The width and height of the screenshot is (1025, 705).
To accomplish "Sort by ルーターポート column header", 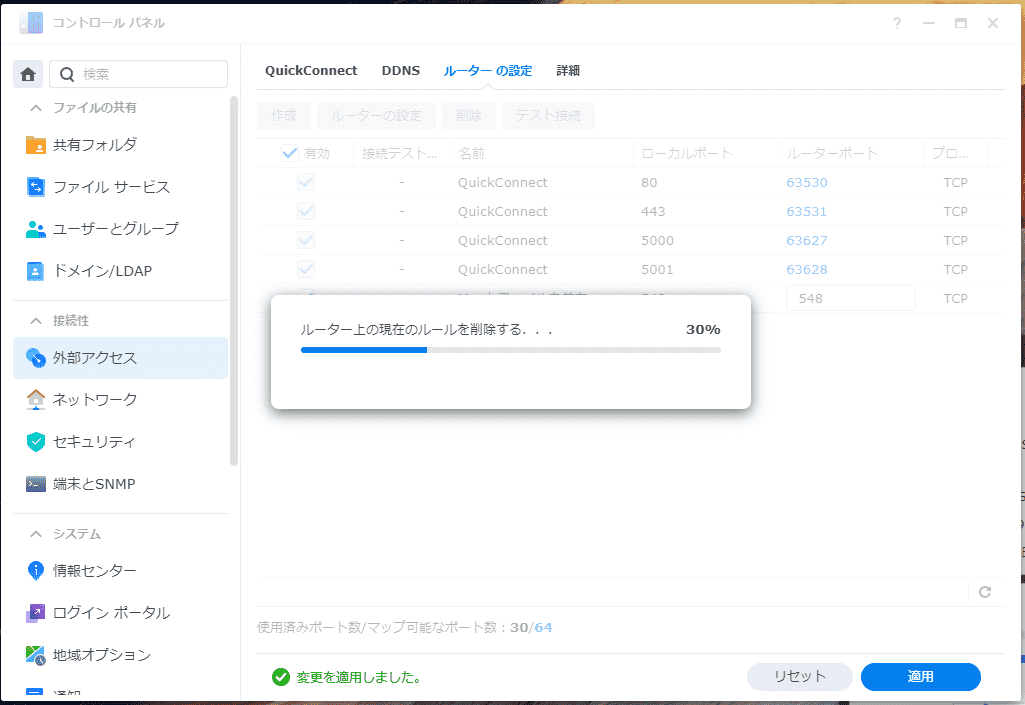I will 850,153.
